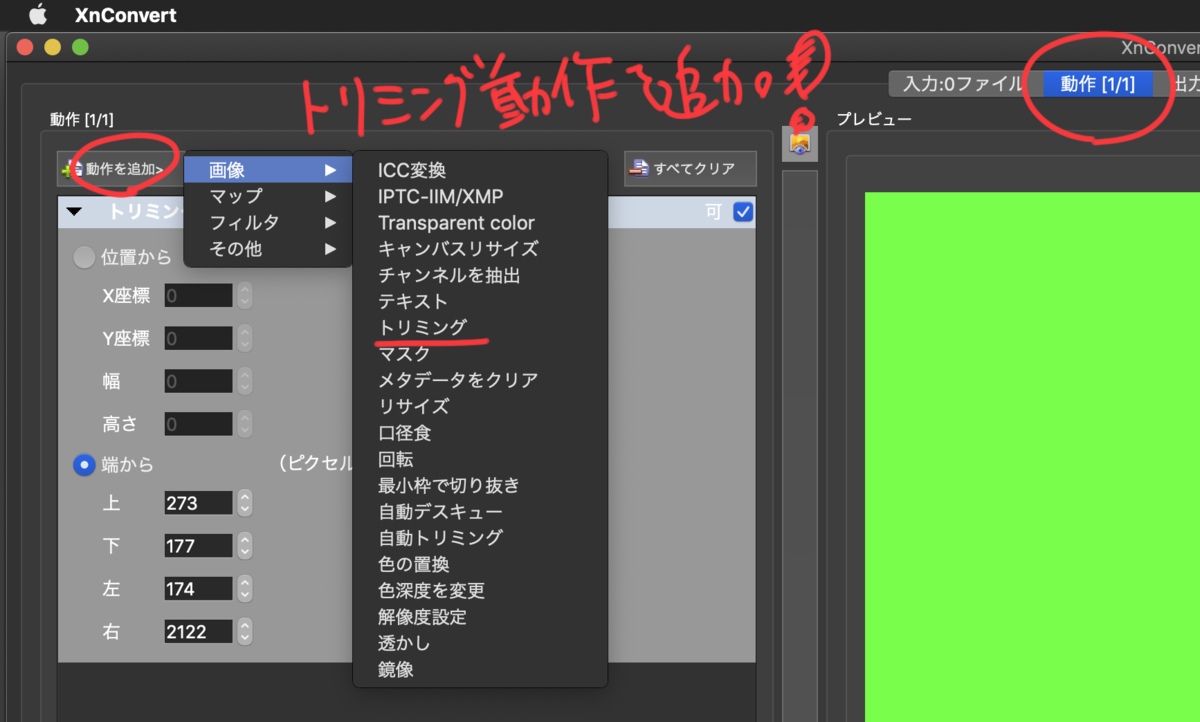Choose テキスト from the menu

coord(480,301)
